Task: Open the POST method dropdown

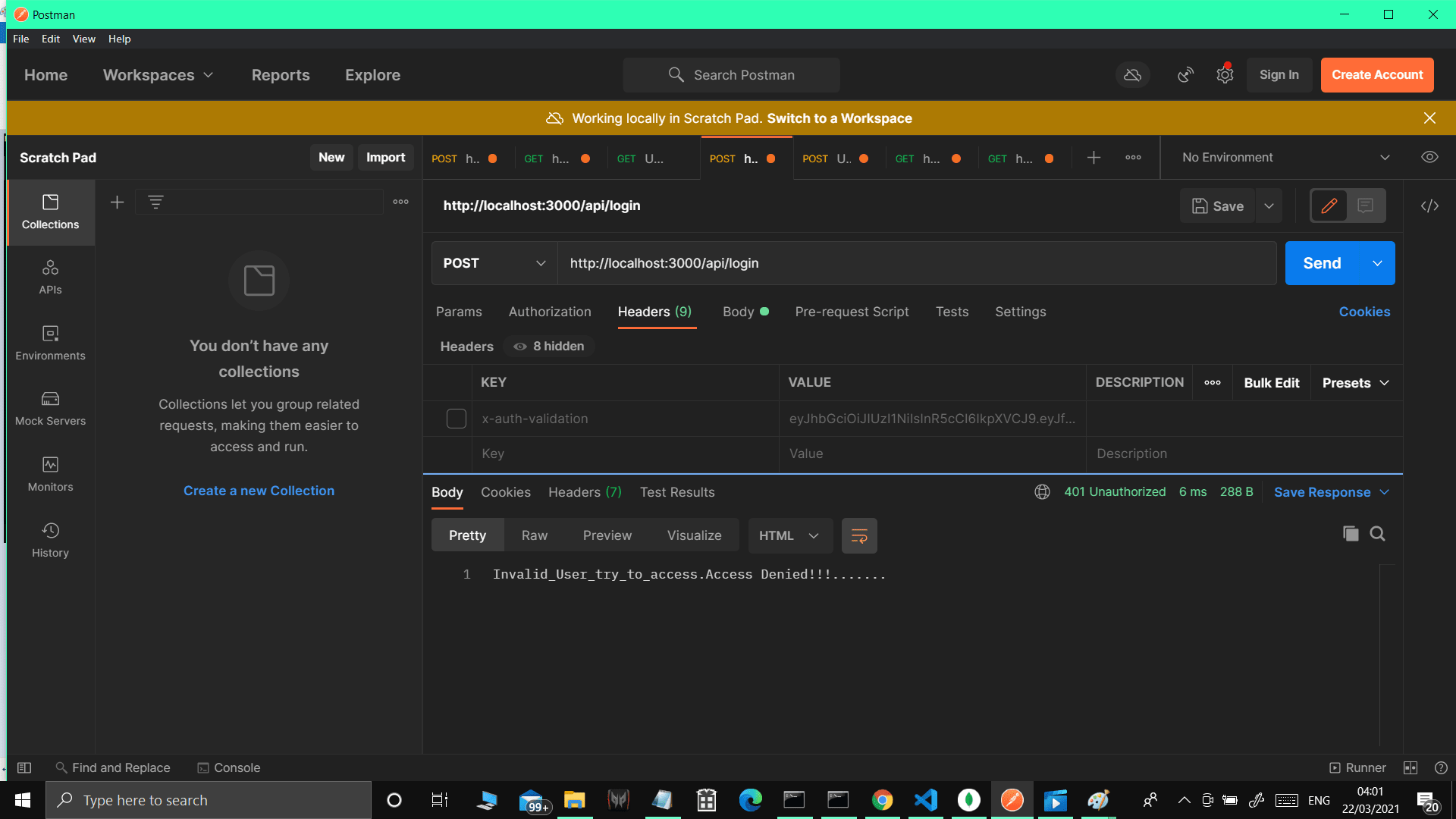Action: click(x=494, y=263)
